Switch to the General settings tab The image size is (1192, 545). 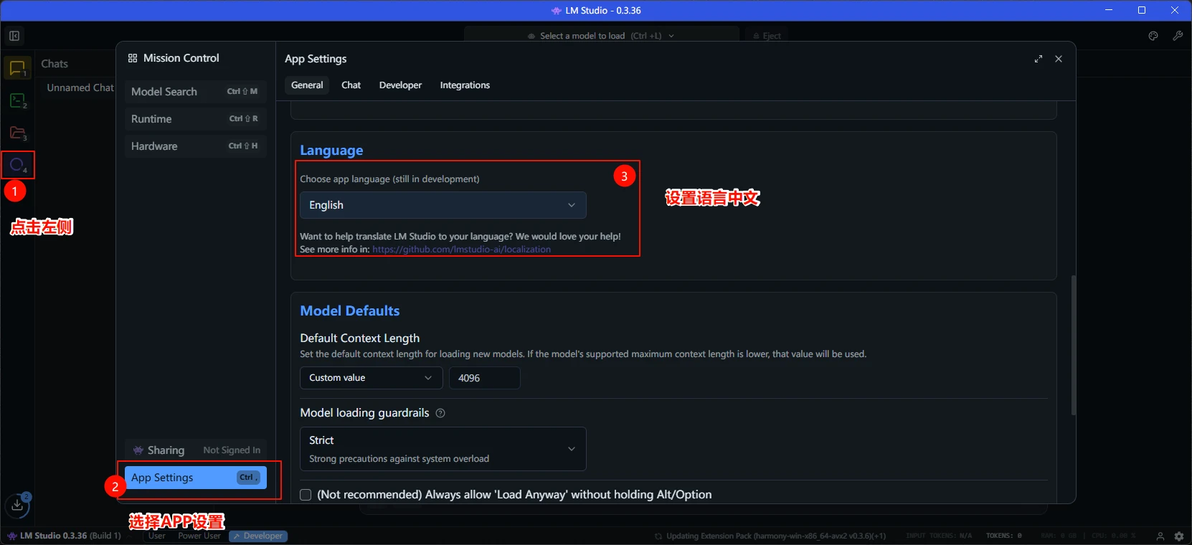coord(307,85)
